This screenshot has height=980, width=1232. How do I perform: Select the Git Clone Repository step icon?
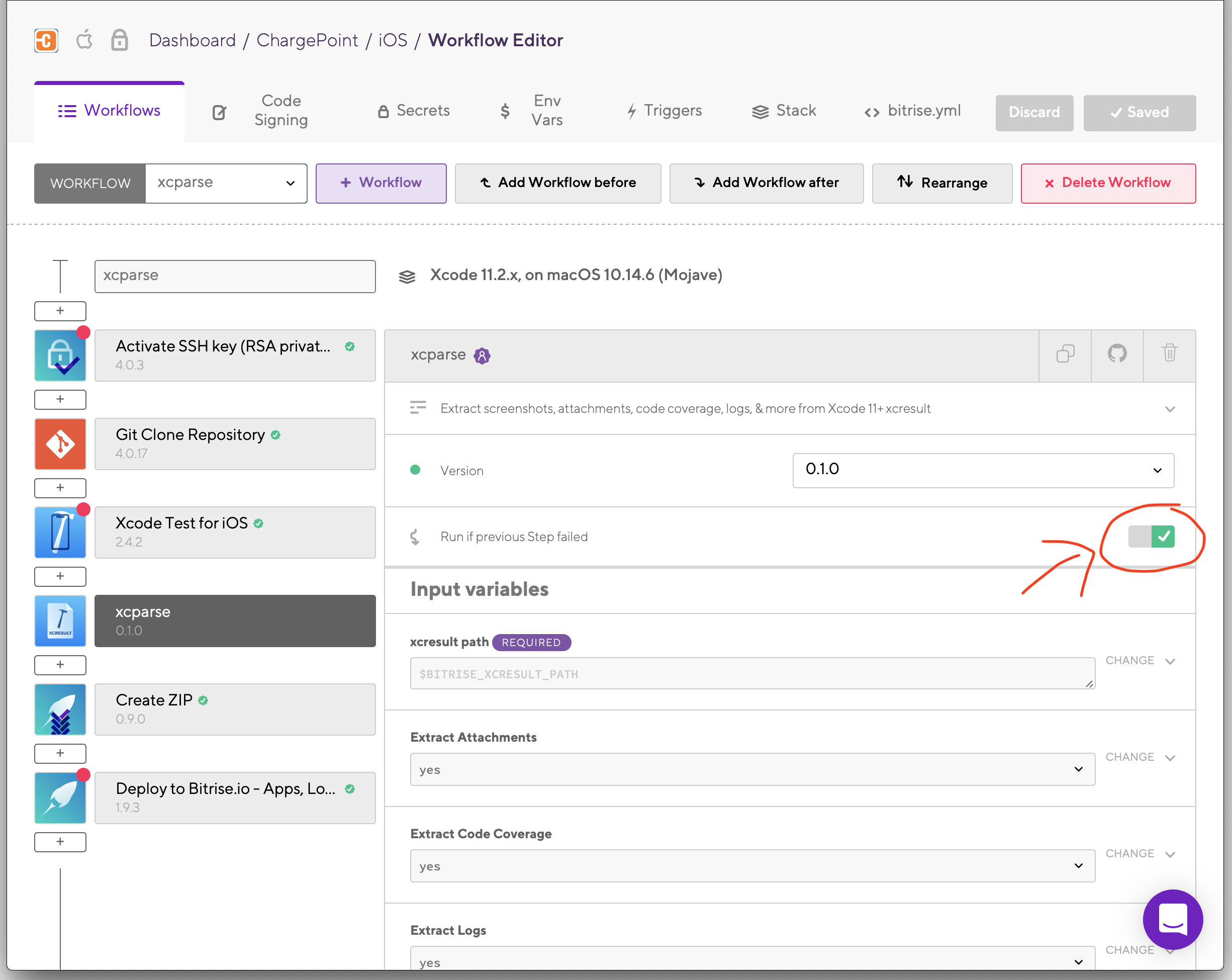[60, 443]
